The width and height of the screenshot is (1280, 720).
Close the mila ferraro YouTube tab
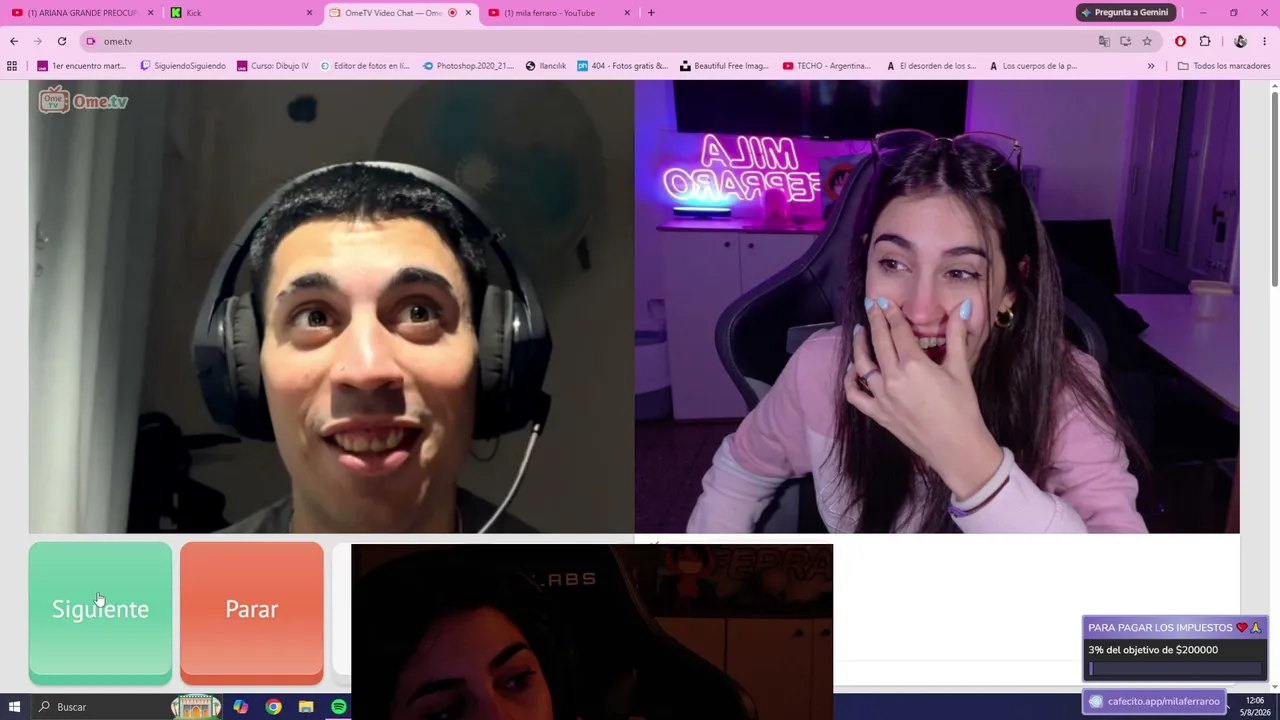click(x=627, y=13)
